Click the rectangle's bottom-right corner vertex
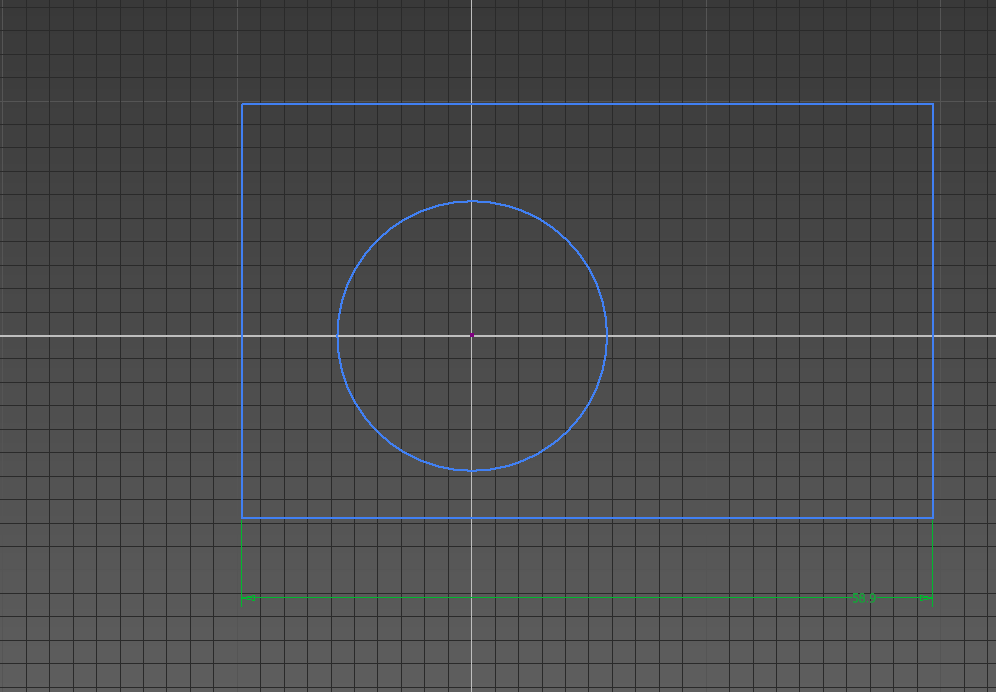Screen dimensions: 996x692 coord(933,518)
